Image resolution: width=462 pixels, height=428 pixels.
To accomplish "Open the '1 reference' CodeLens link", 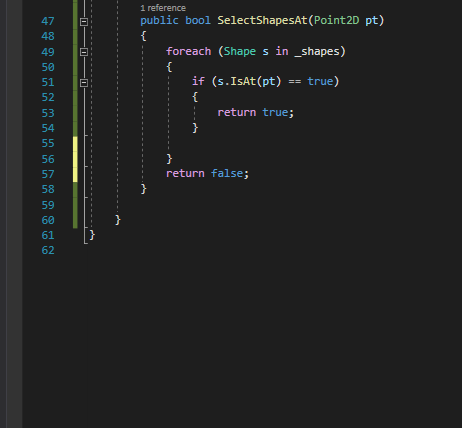I will [163, 8].
